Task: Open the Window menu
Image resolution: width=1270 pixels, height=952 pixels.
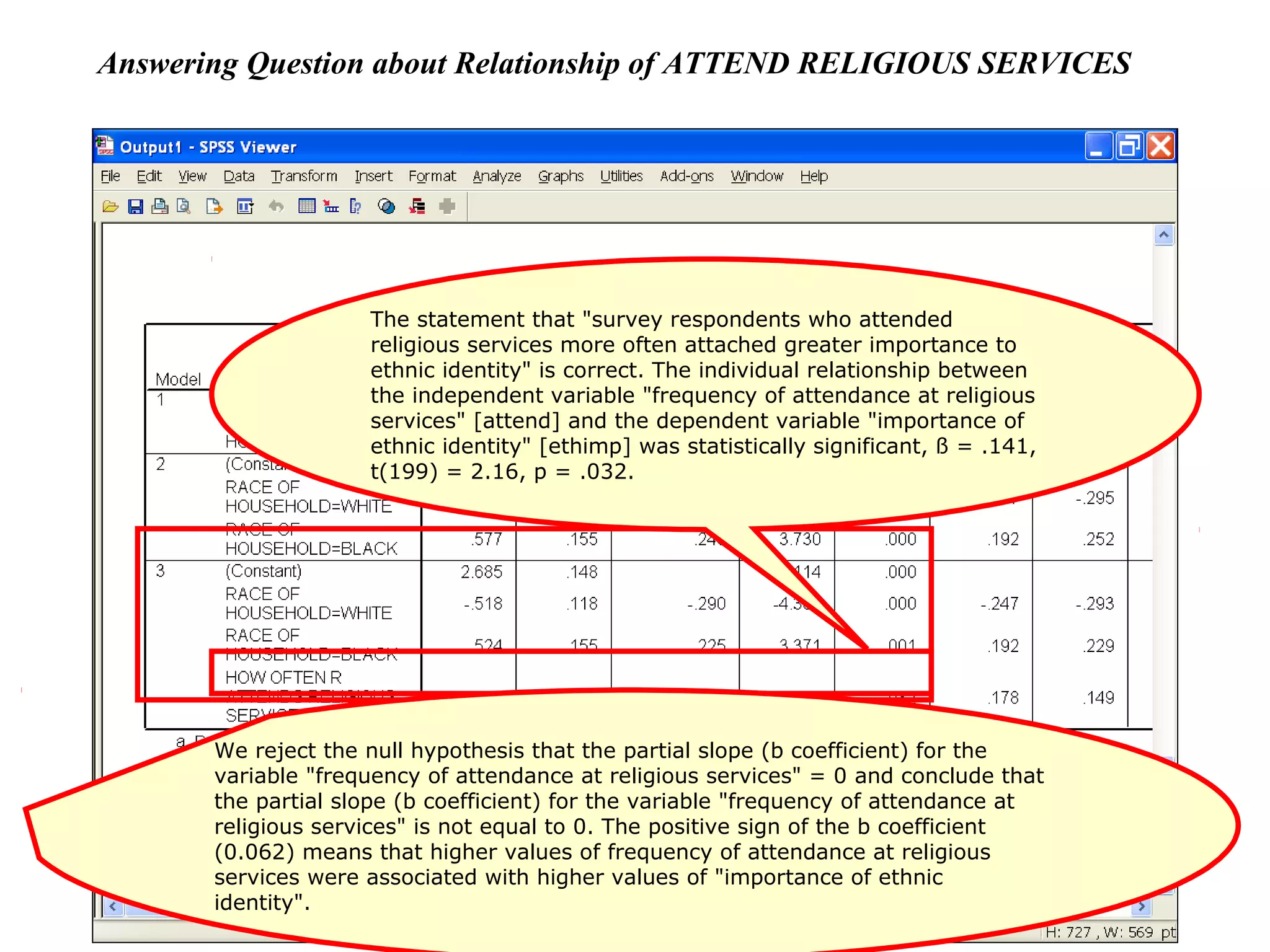Action: pyautogui.click(x=757, y=176)
